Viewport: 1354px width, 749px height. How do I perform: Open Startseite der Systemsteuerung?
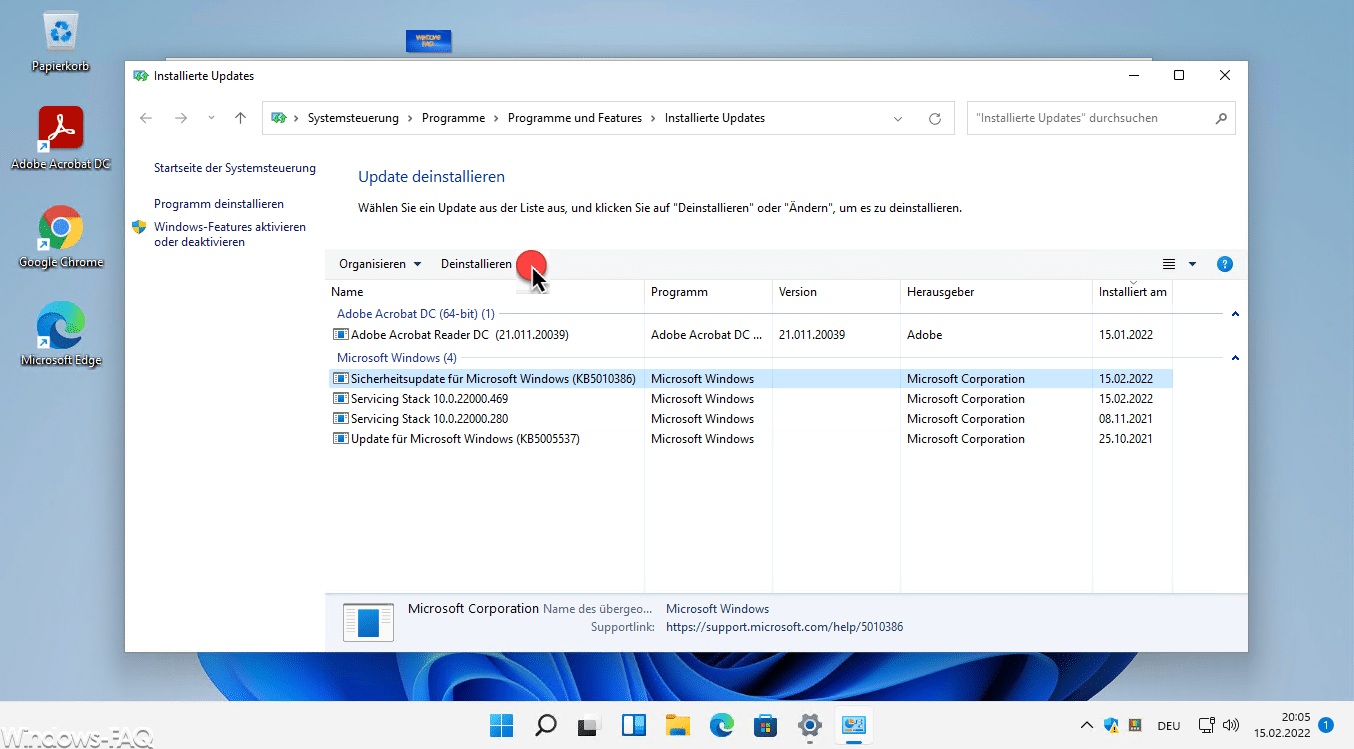235,168
